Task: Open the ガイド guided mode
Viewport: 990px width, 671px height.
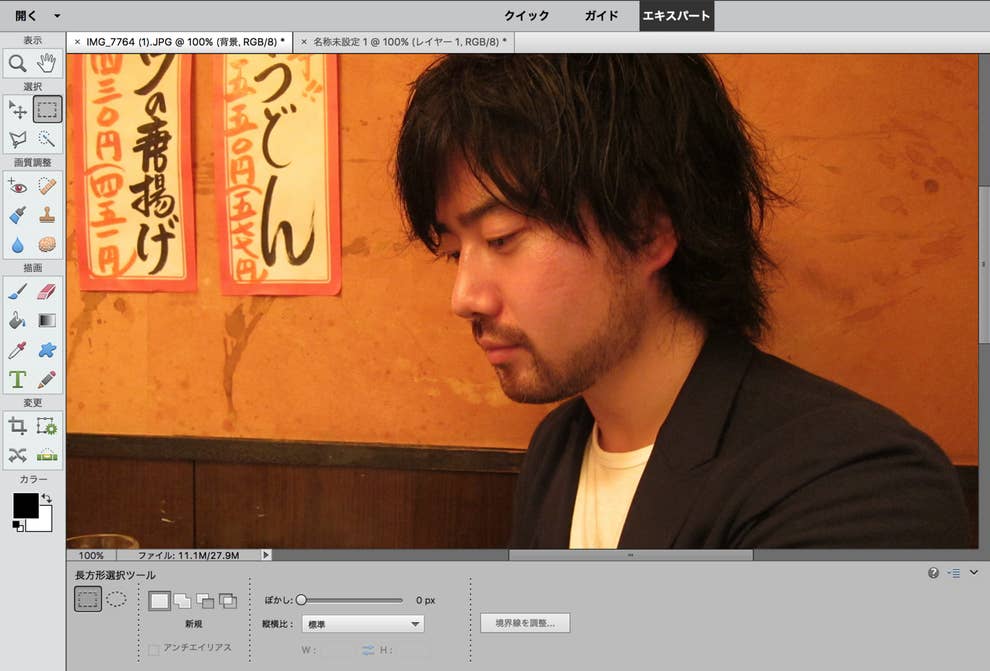Action: pos(601,16)
